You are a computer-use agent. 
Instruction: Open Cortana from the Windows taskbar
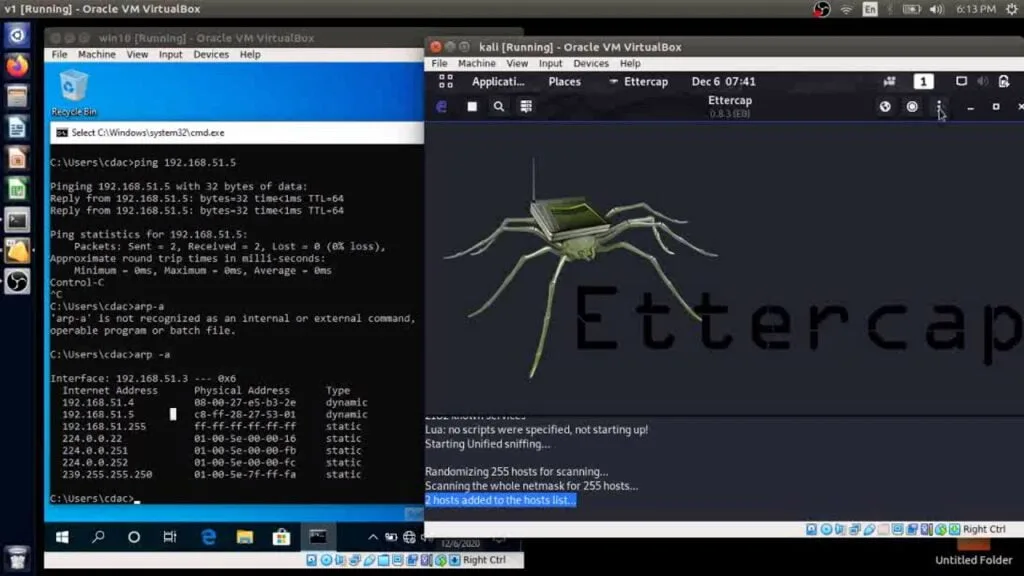(x=134, y=537)
